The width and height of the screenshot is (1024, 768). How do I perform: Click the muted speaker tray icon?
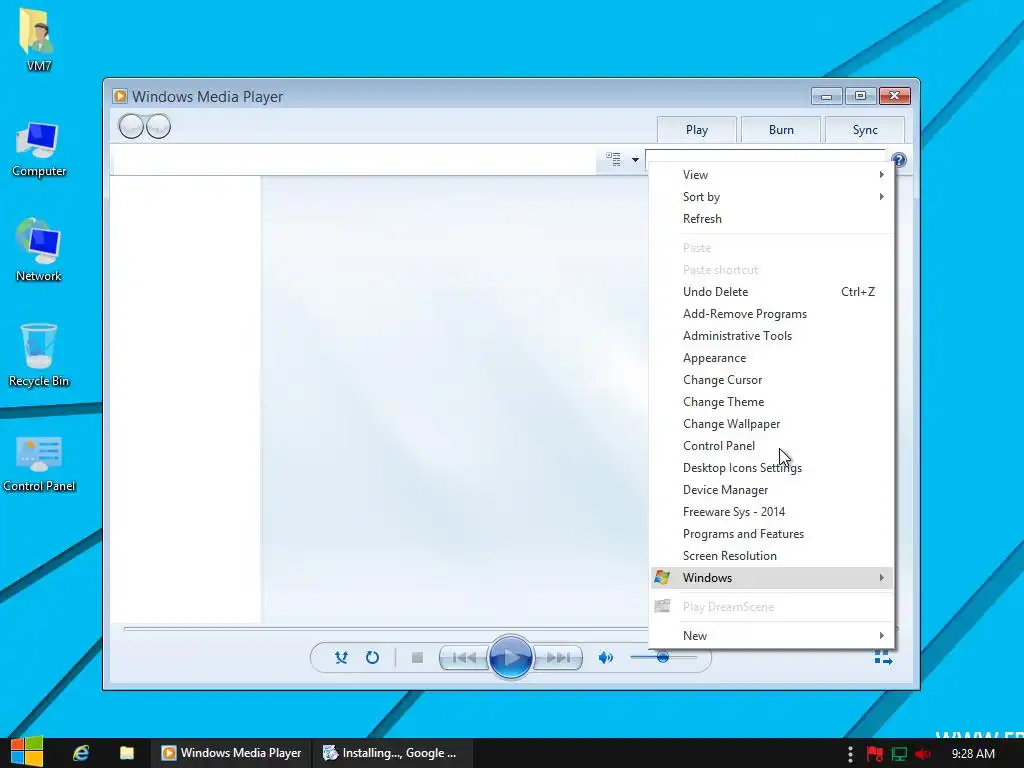[x=923, y=754]
